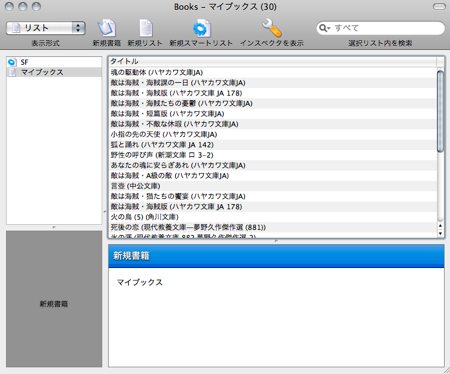Click the blue 新規書籍 detail header
Image resolution: width=450 pixels, height=374 pixels.
coord(276,256)
